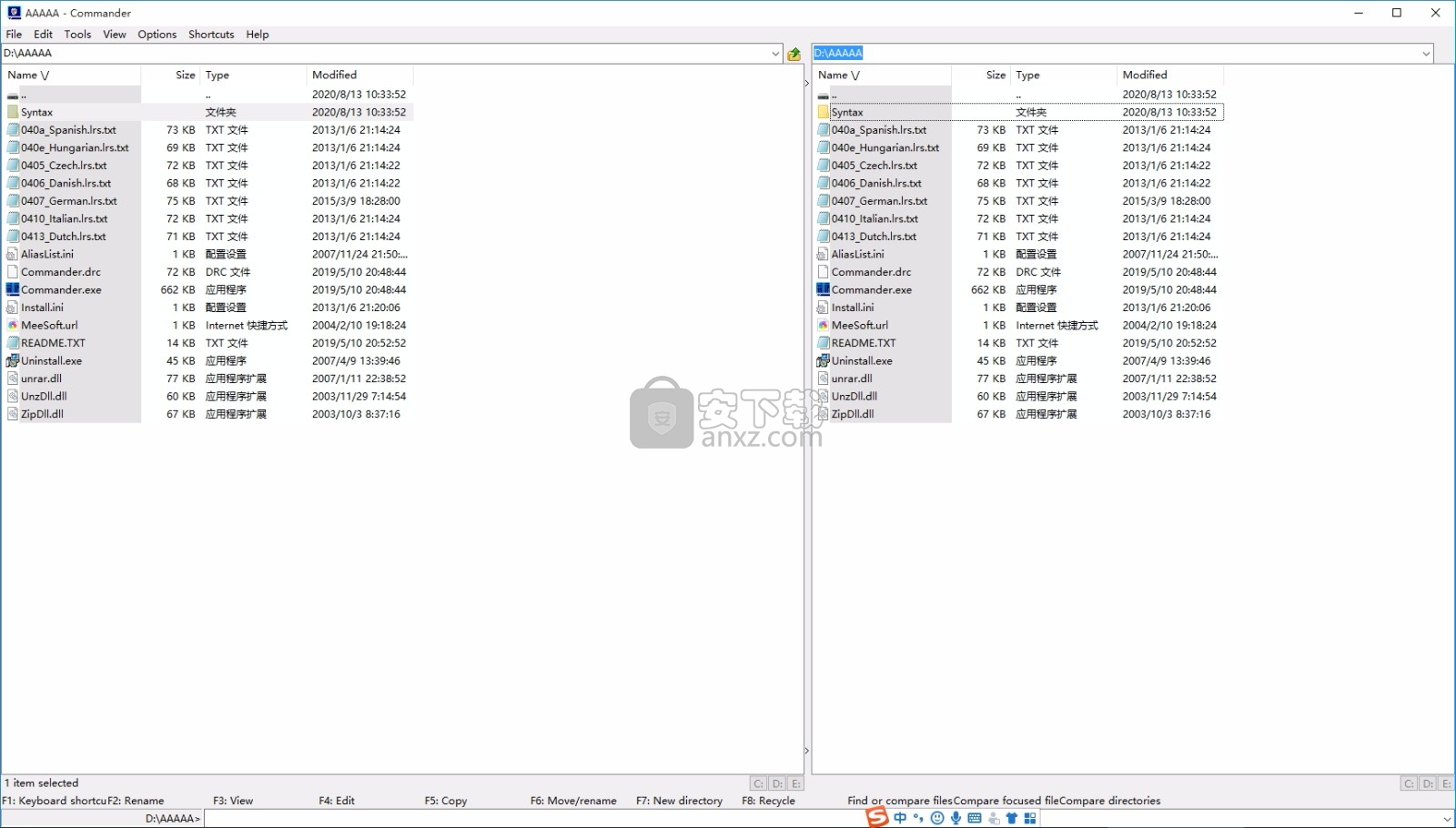Click Syntax folder icon in right panel
Screen dimensions: 1456x828
[x=824, y=112]
